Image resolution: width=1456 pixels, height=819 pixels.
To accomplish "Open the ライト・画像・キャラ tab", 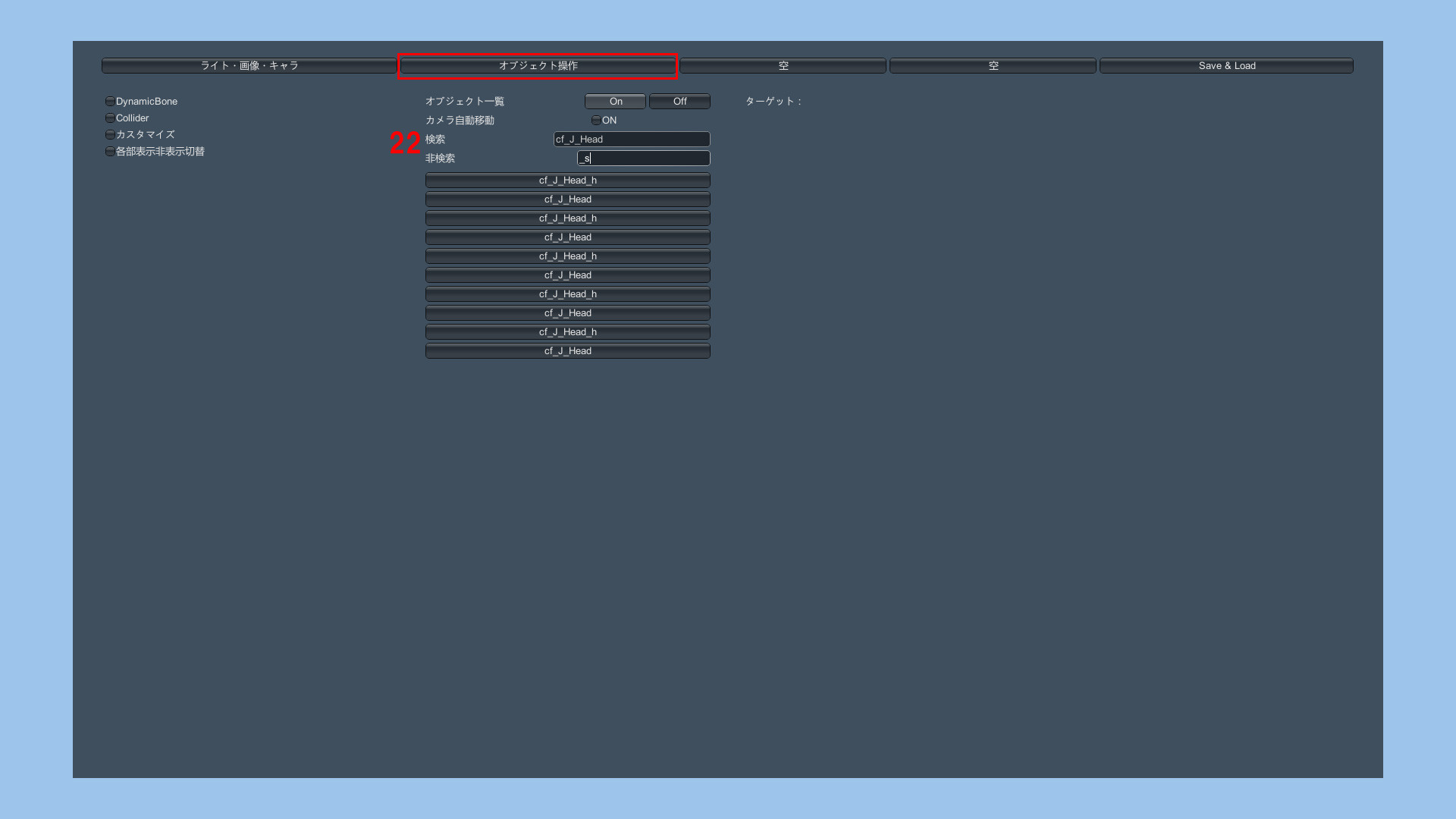I will (249, 66).
